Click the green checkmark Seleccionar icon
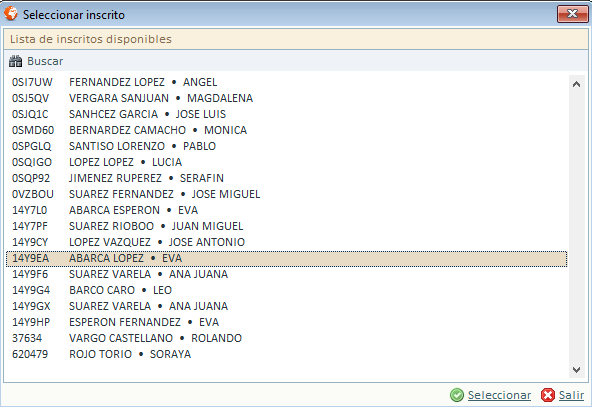The height and width of the screenshot is (407, 592). click(456, 395)
